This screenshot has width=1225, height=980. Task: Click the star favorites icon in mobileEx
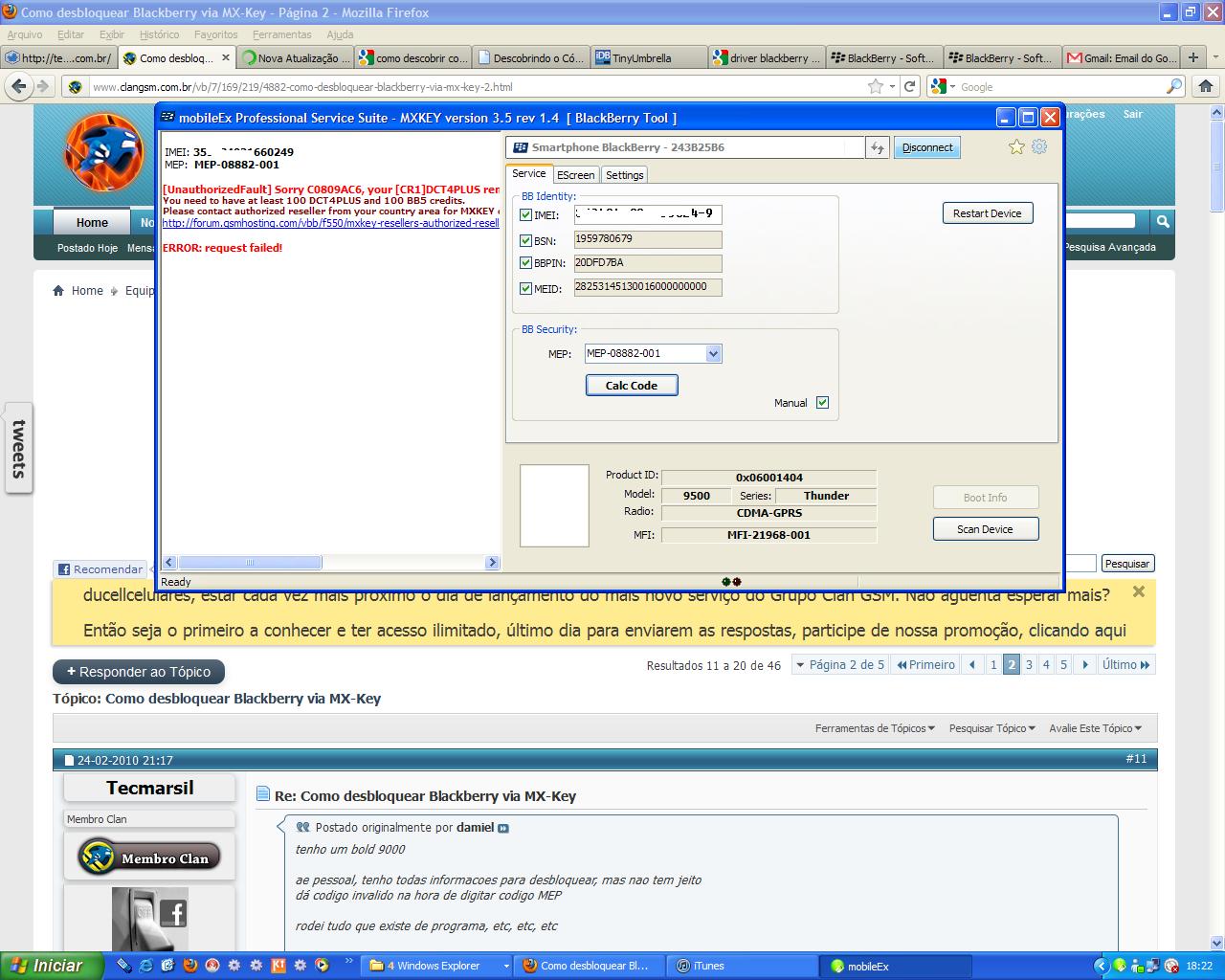pyautogui.click(x=1016, y=146)
